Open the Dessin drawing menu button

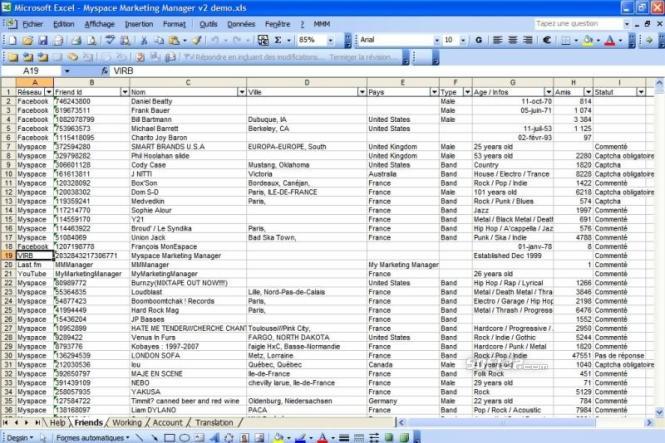point(20,437)
